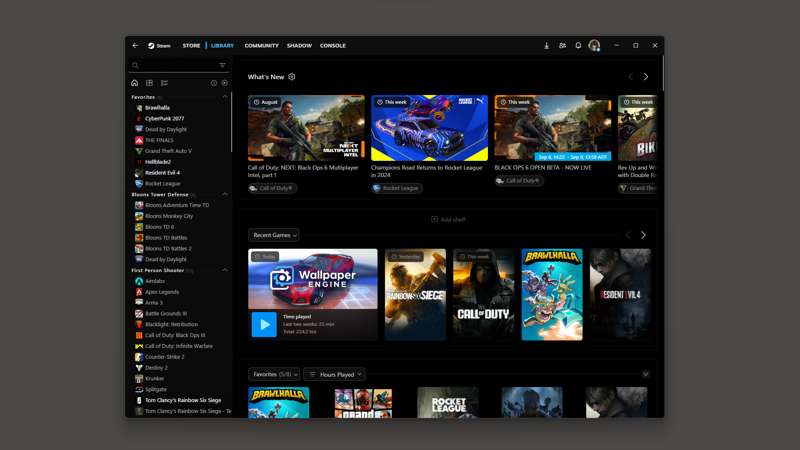Image resolution: width=800 pixels, height=450 pixels.
Task: Open the friends icon in top bar
Action: coord(562,45)
